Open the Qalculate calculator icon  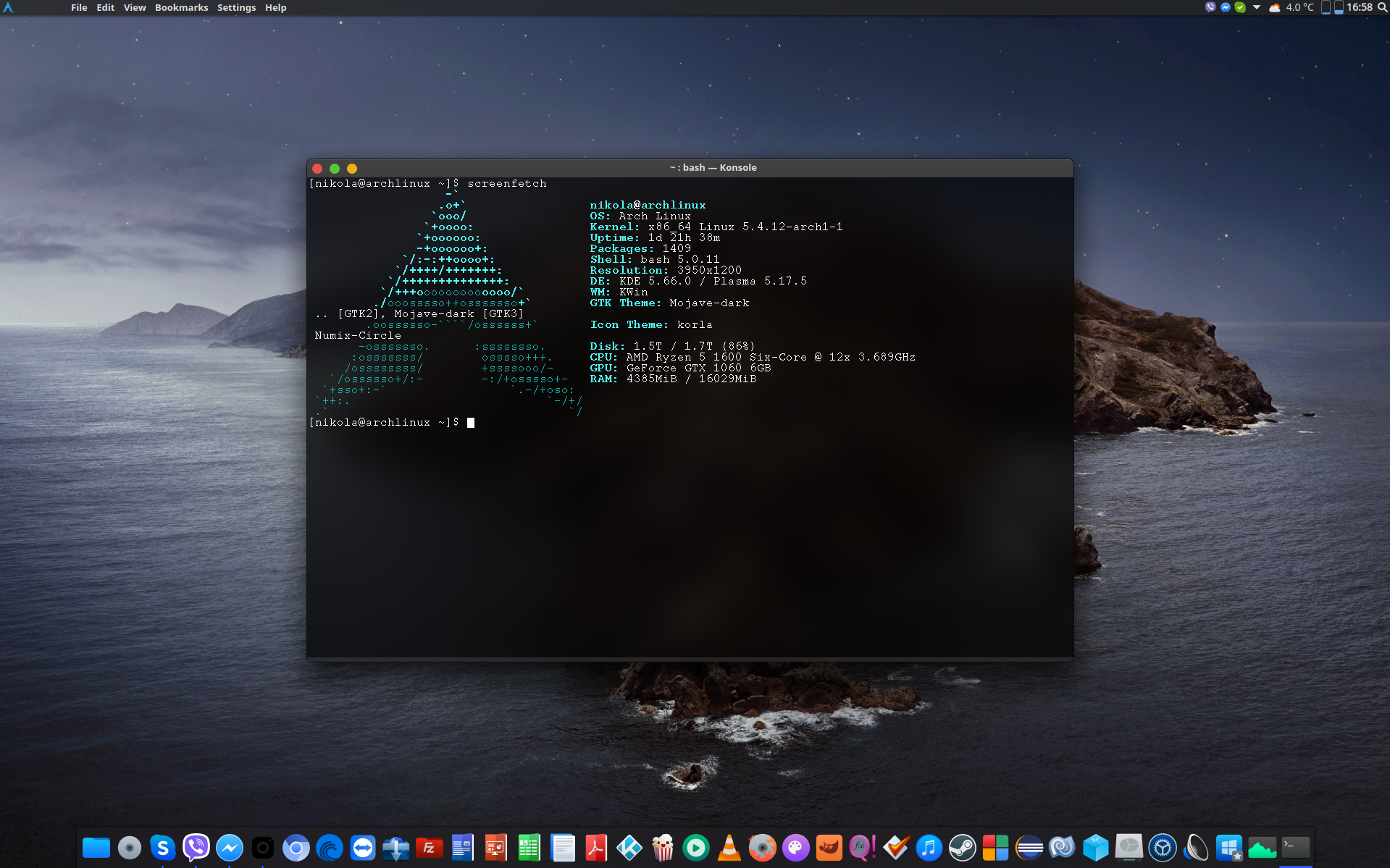pyautogui.click(x=863, y=848)
